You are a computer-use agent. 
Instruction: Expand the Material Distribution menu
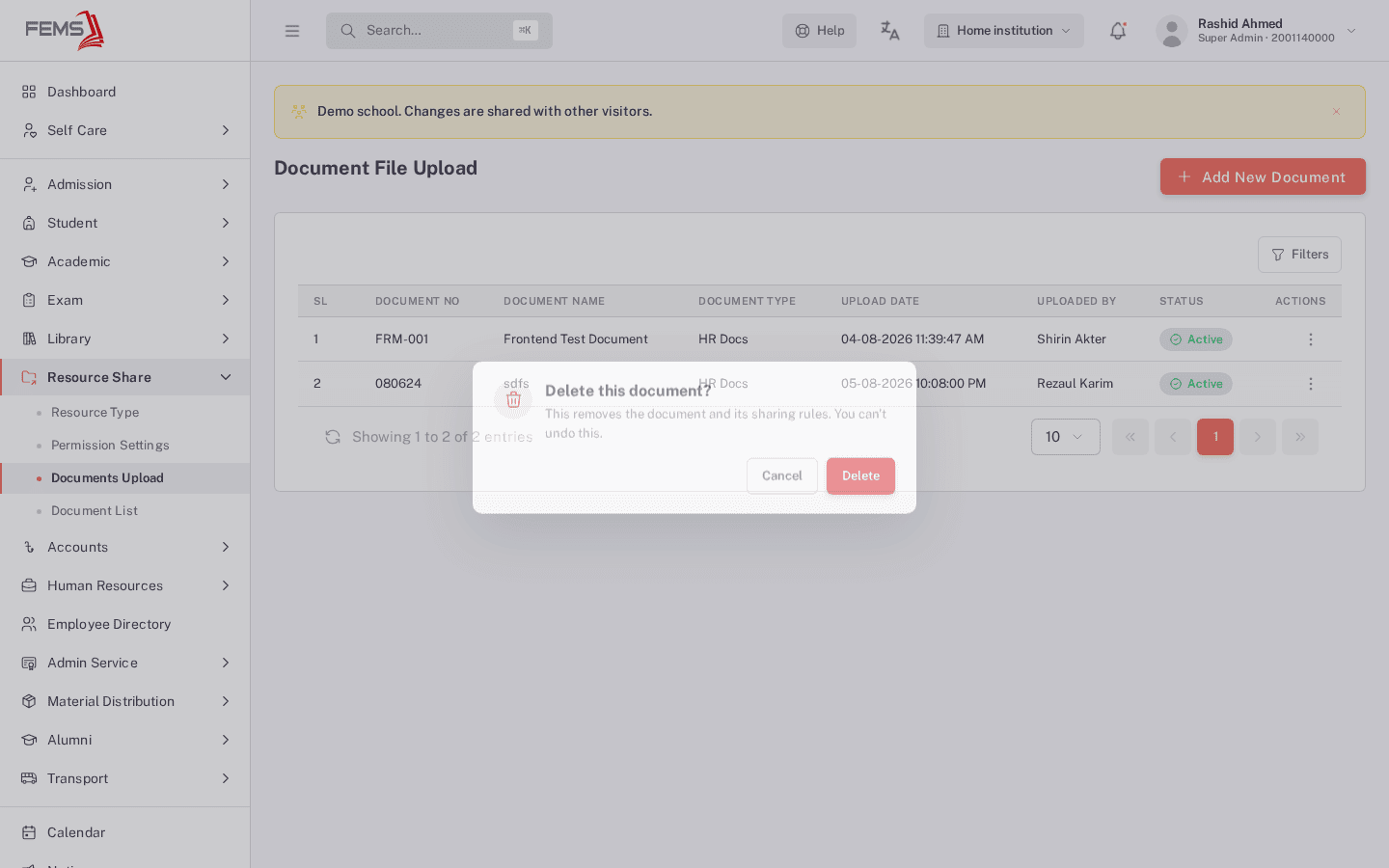[125, 701]
